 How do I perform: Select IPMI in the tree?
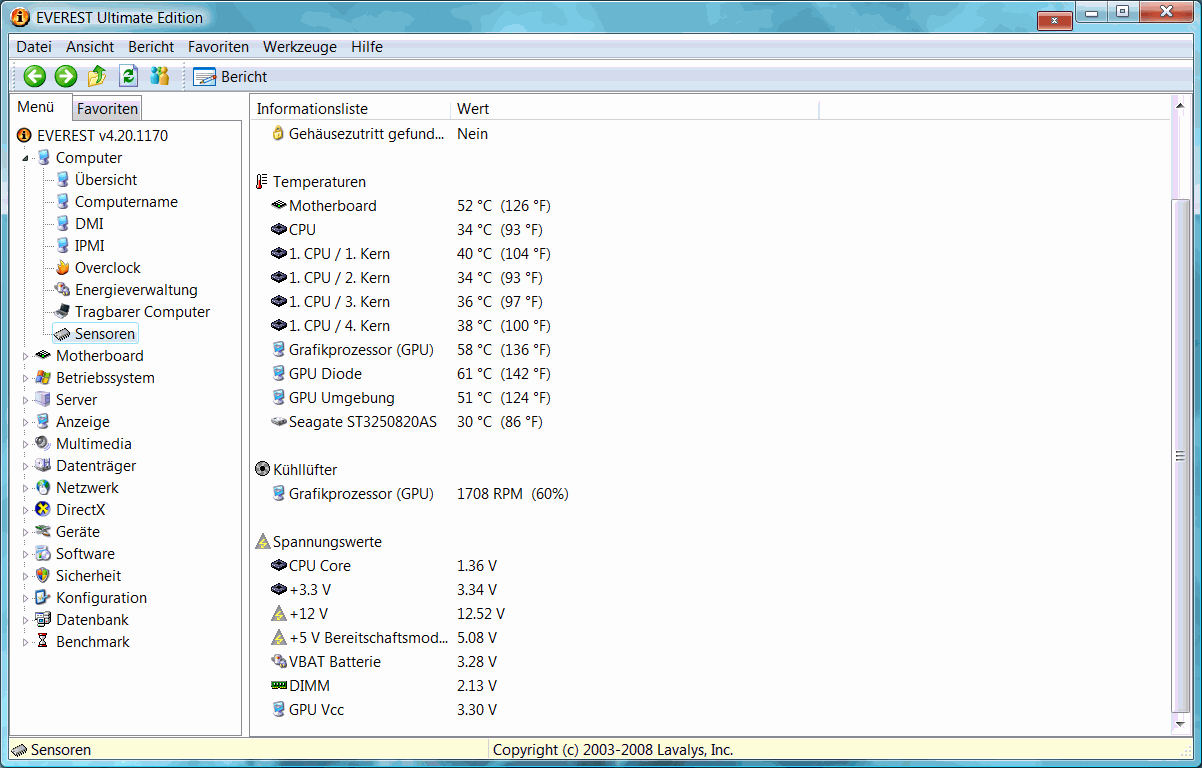coord(90,246)
